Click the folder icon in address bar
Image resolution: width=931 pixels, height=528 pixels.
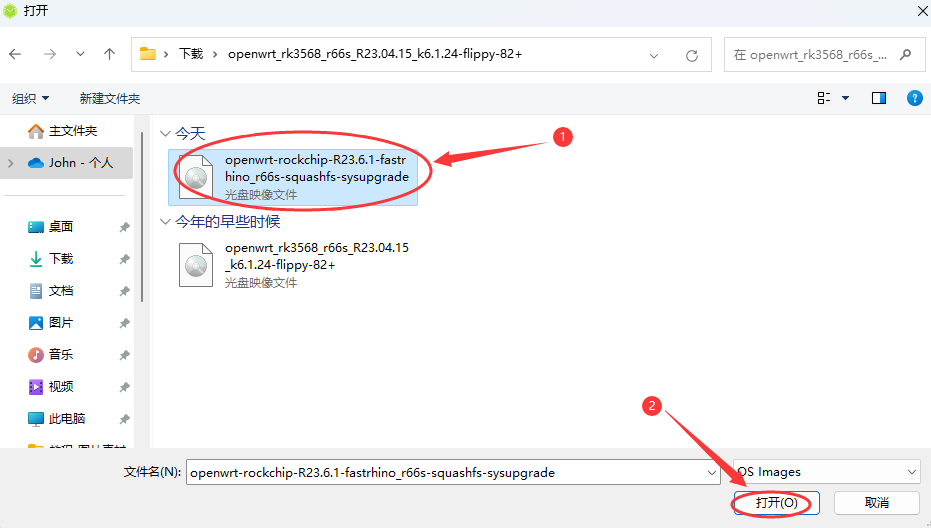pos(147,54)
